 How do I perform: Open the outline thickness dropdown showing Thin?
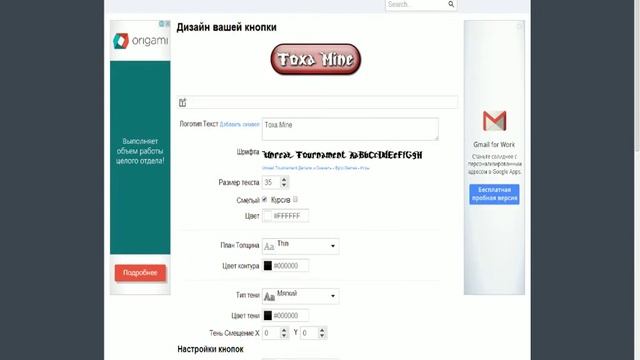point(300,246)
